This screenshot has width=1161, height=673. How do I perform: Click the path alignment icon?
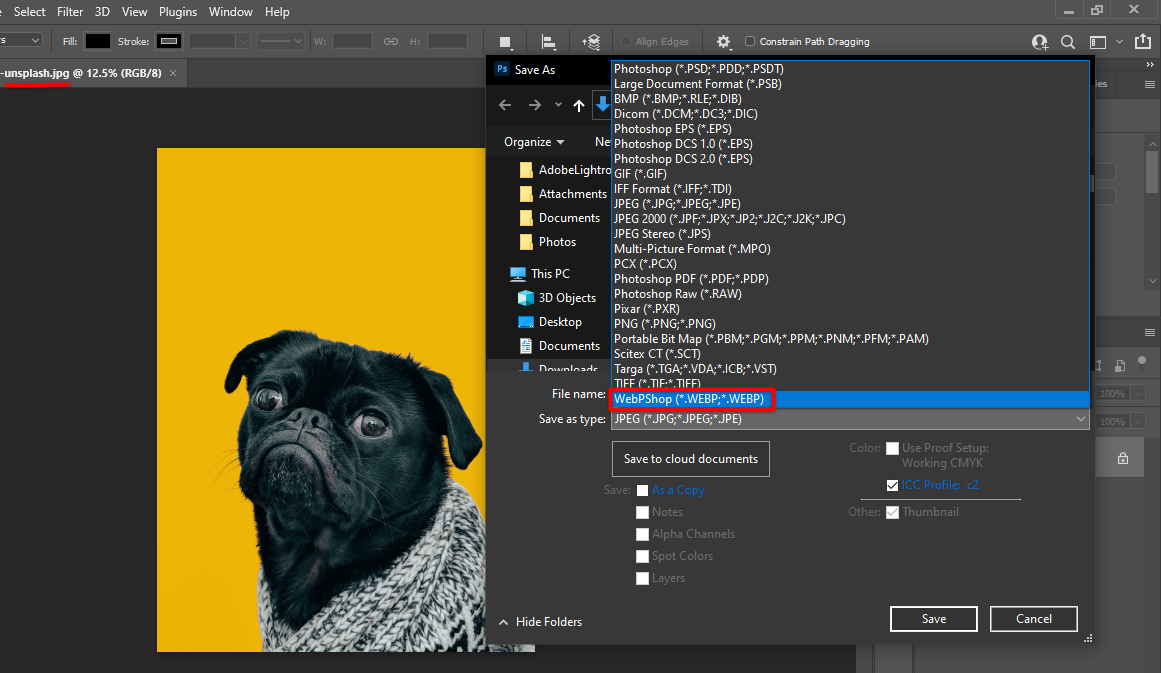pyautogui.click(x=549, y=42)
